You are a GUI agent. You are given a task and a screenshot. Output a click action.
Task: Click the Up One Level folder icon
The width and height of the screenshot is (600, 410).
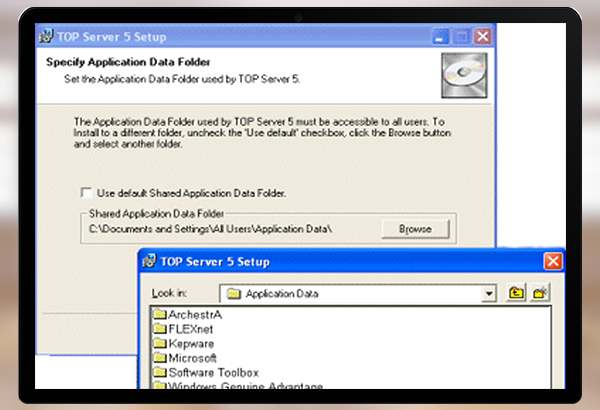click(x=517, y=293)
